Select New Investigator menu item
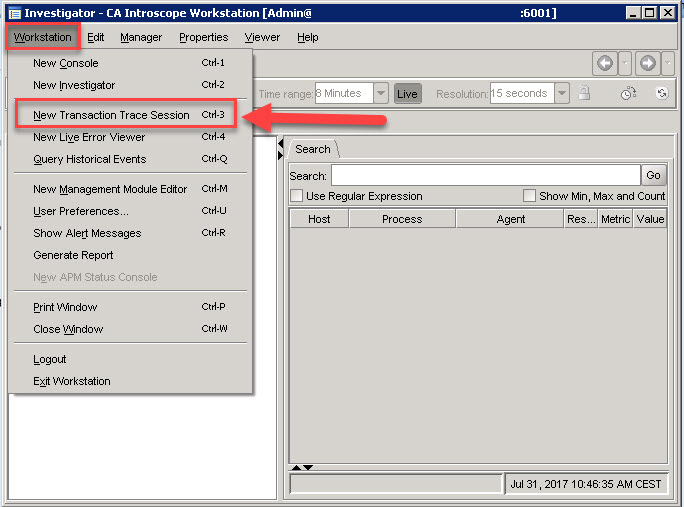The height and width of the screenshot is (507, 684). 130,85
